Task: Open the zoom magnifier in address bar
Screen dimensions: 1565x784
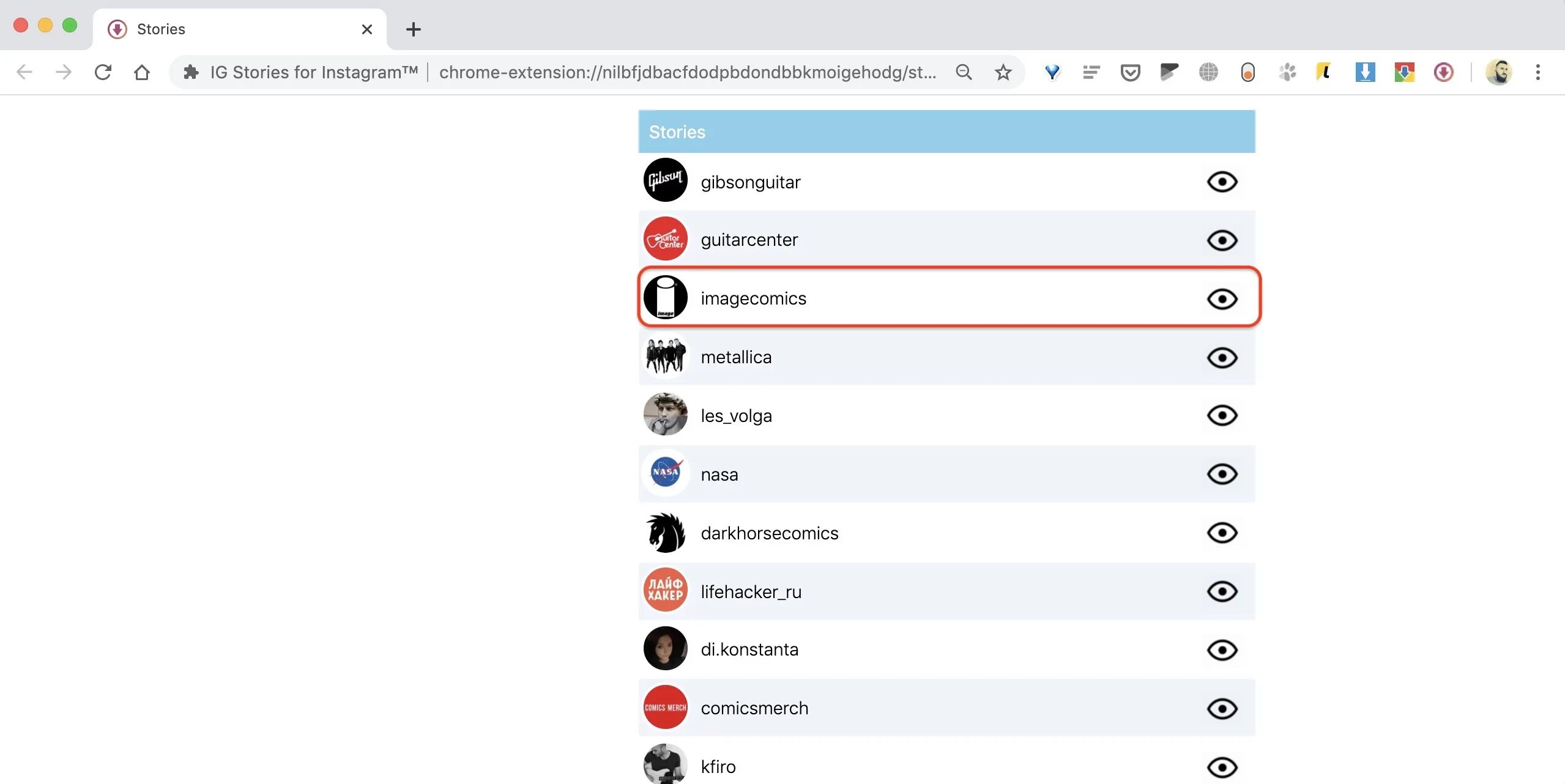Action: point(964,72)
